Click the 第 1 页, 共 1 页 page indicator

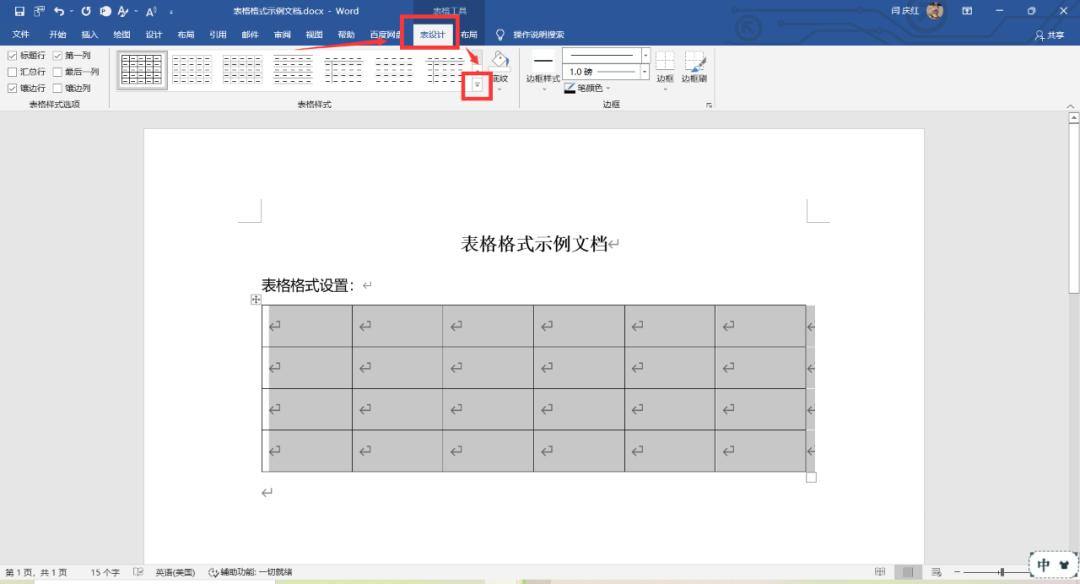(37, 572)
